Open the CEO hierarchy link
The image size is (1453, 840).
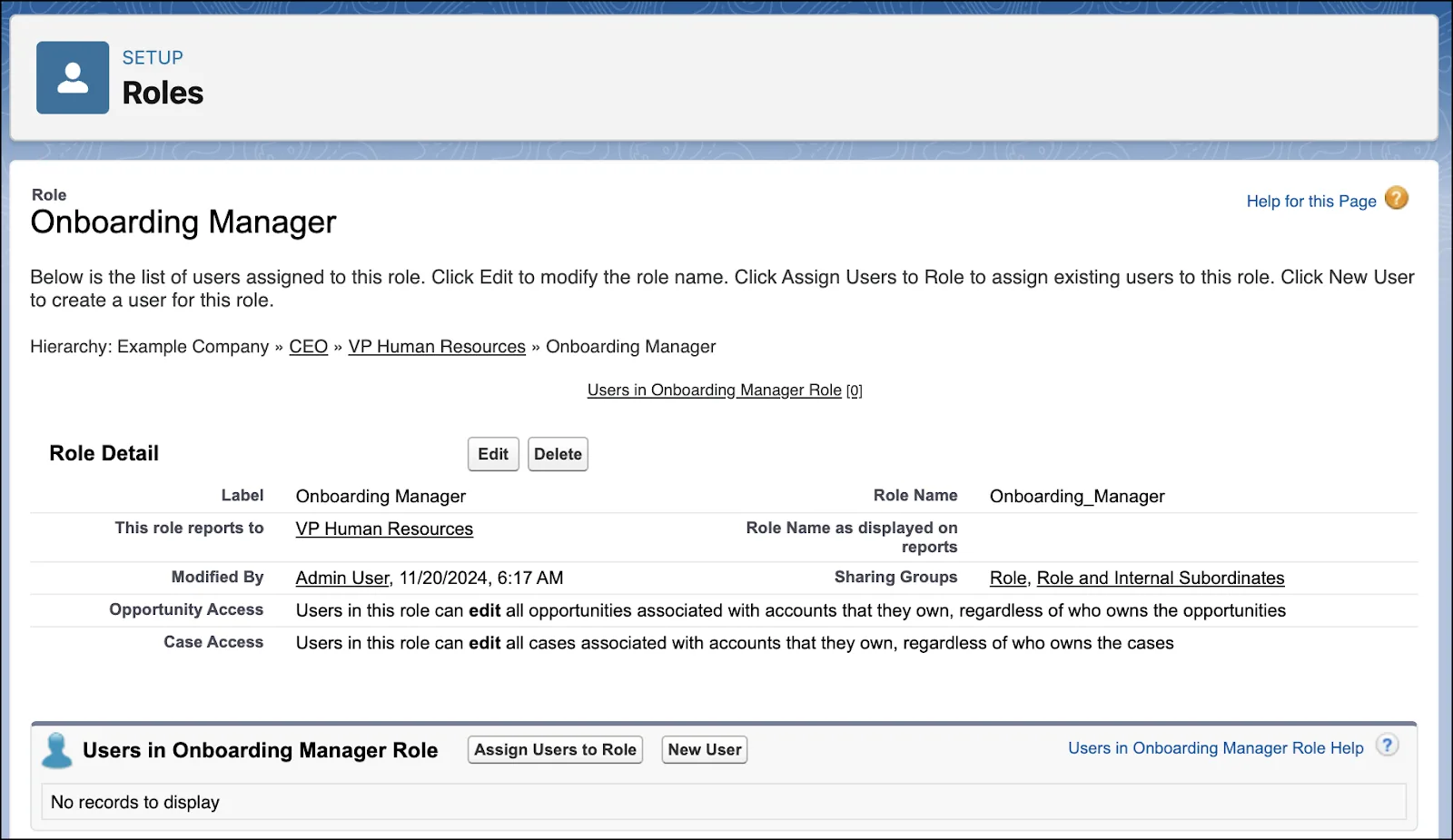(309, 347)
